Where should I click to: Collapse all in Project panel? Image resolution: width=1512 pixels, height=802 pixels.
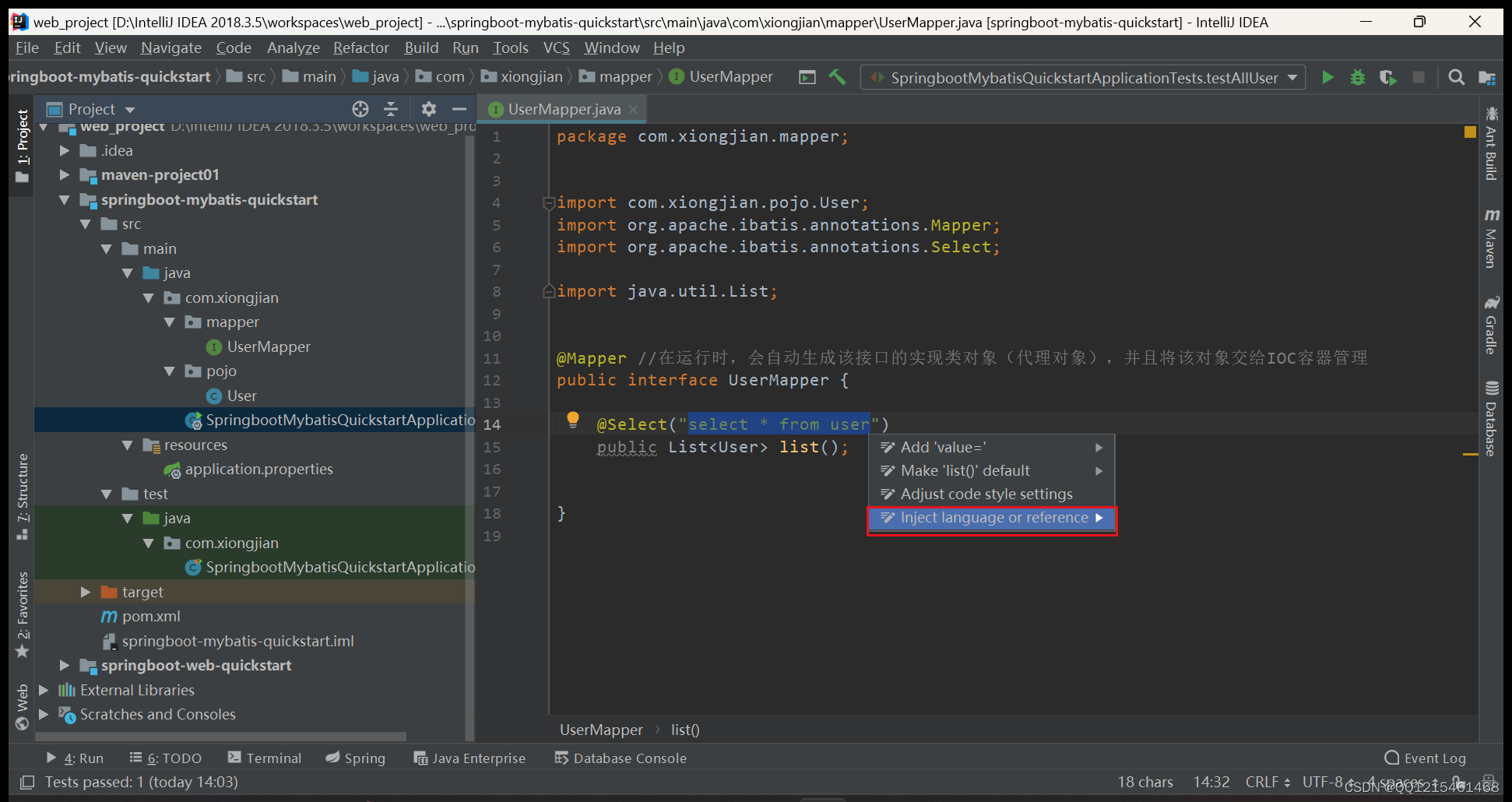pos(391,109)
